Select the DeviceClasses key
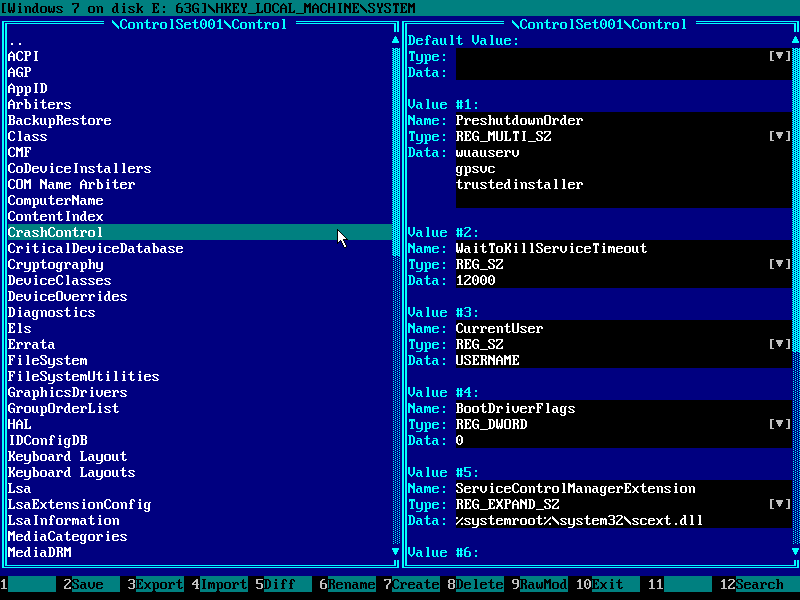This screenshot has height=600, width=800. tap(199, 281)
